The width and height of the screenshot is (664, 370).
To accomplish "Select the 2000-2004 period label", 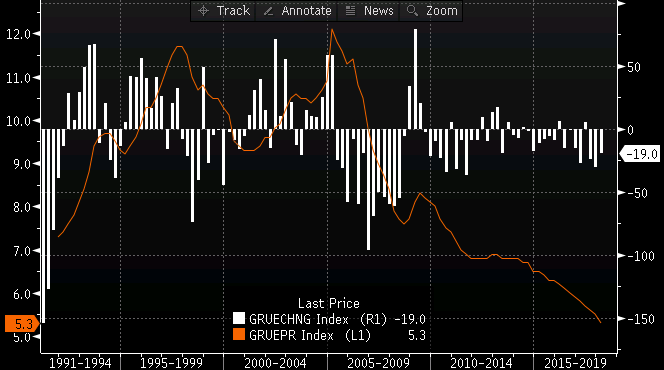I will coord(275,363).
